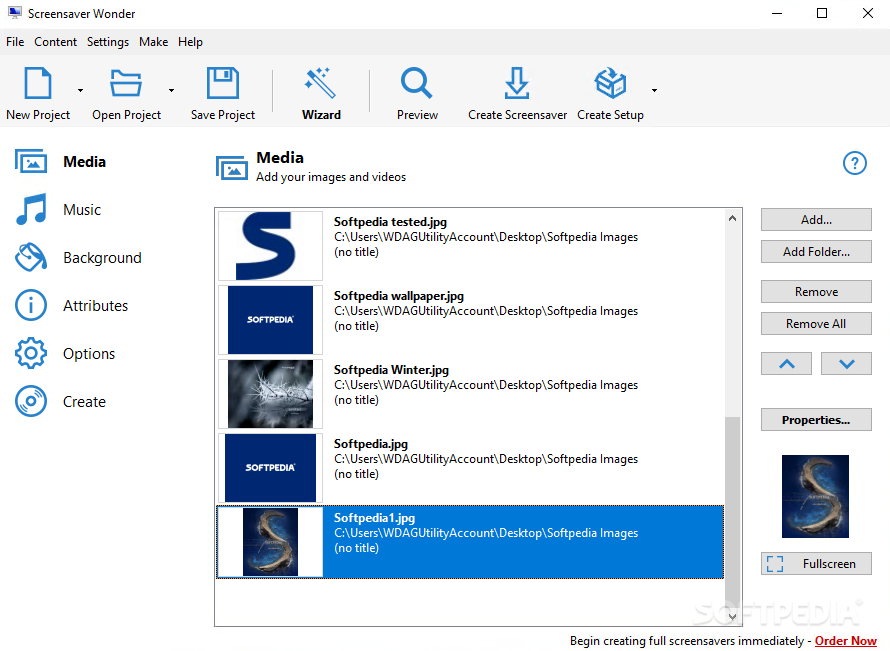Screen dimensions: 890x651
Task: Open the Help menu
Action: [190, 42]
